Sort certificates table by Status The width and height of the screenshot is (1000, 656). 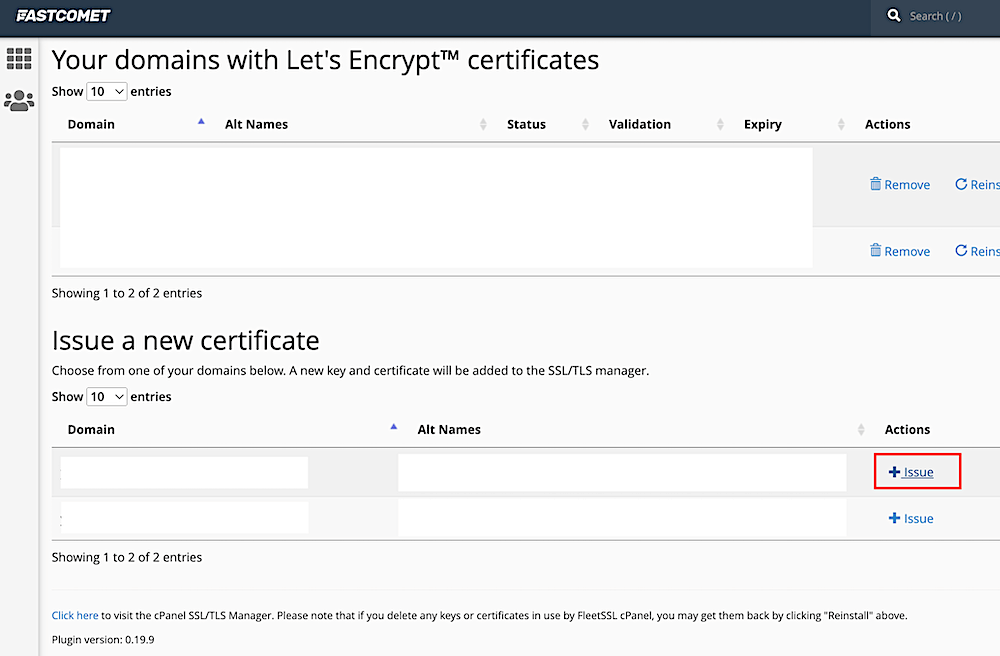pos(526,124)
